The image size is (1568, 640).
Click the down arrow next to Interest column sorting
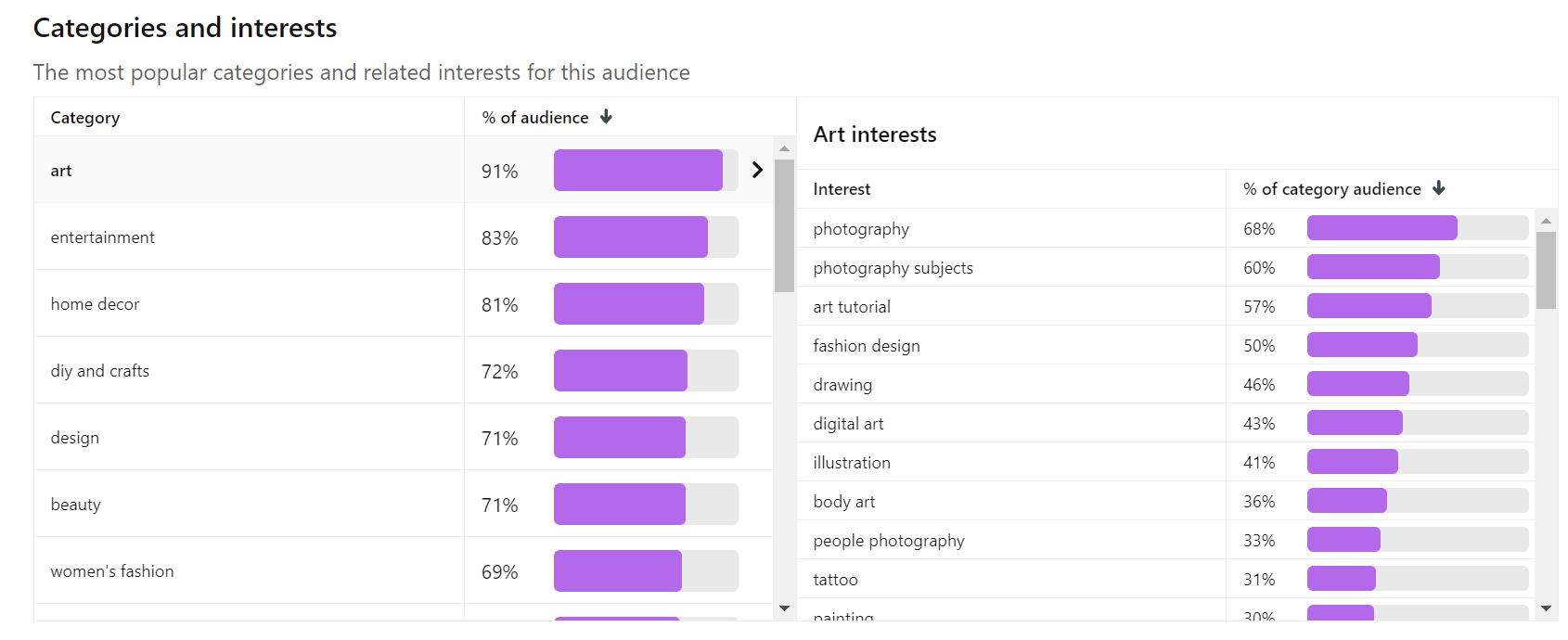pos(1439,188)
